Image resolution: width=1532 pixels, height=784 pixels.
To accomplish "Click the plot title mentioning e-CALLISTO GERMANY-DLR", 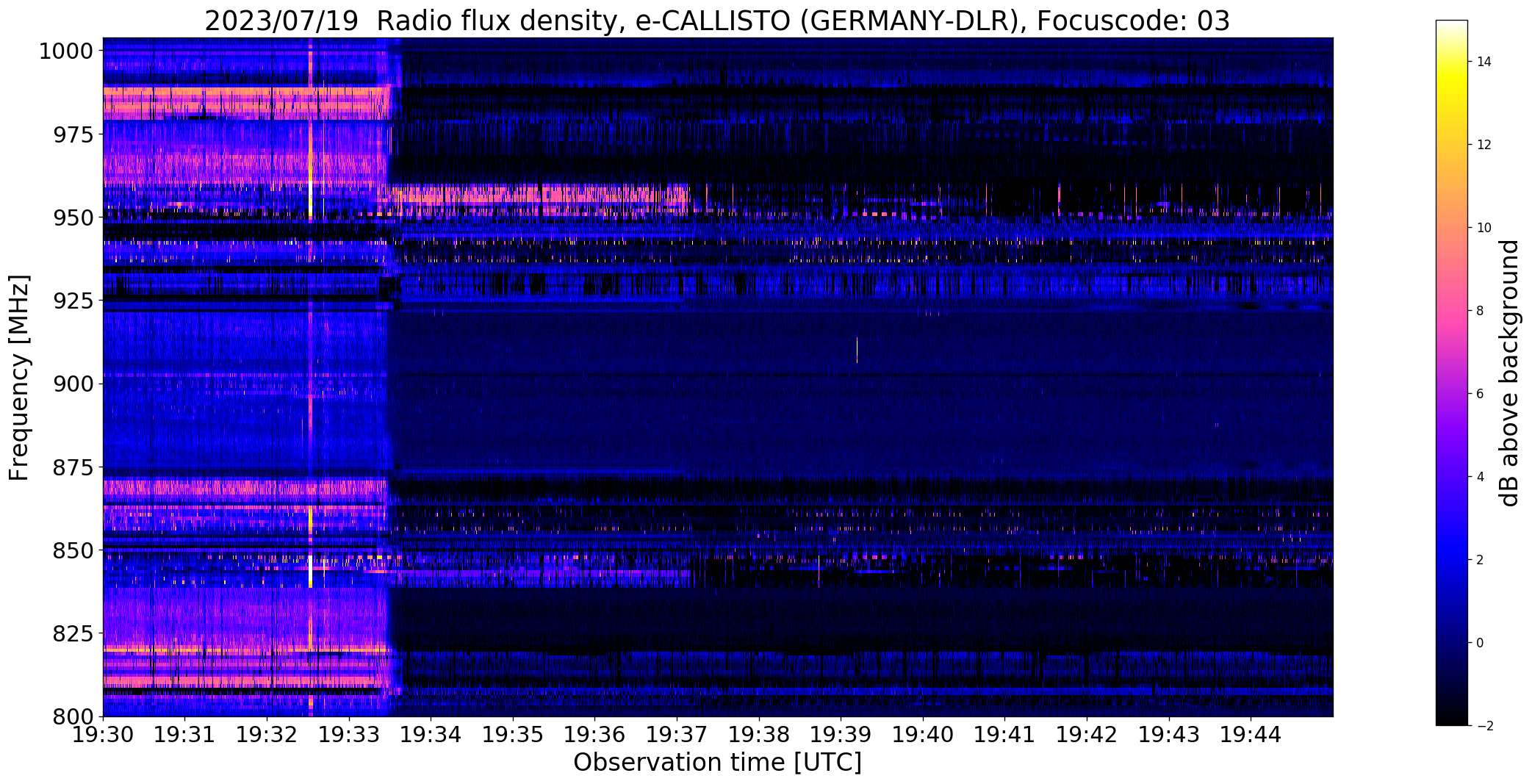I will tap(717, 21).
